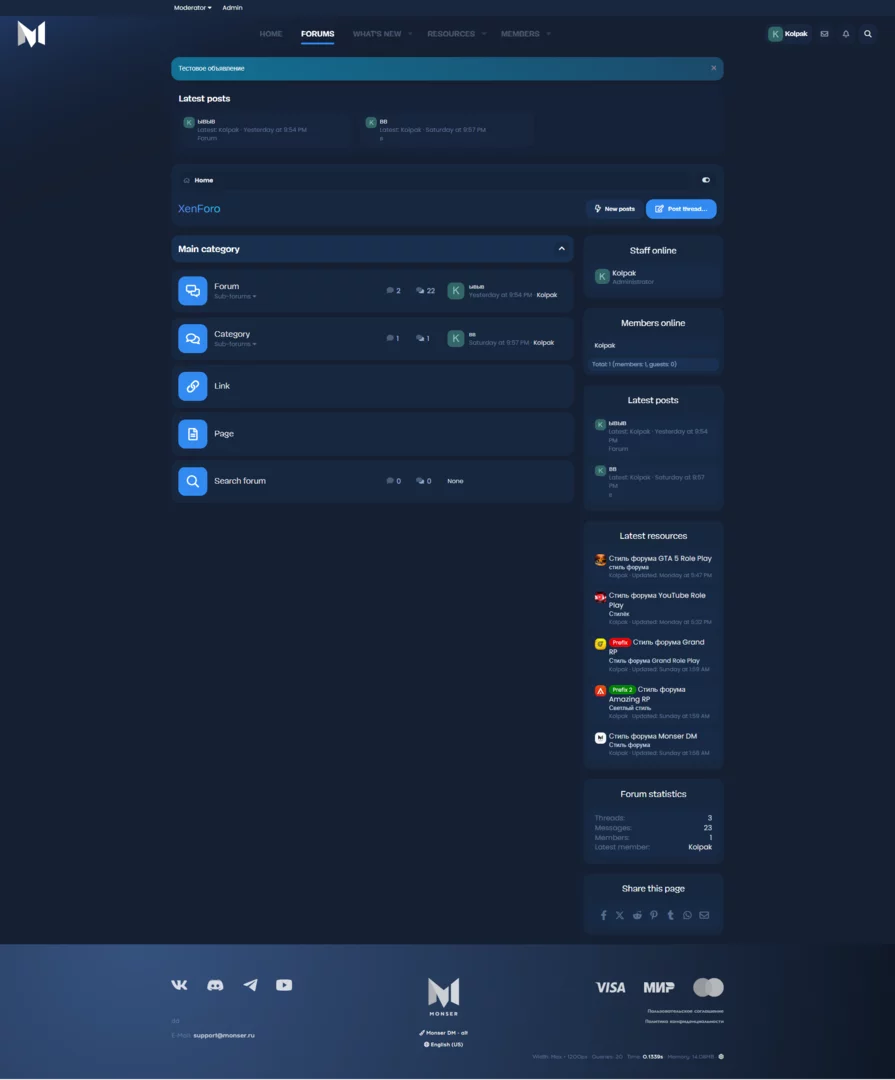The width and height of the screenshot is (895, 1080).
Task: Open the English (US) language chooser
Action: (x=443, y=1044)
